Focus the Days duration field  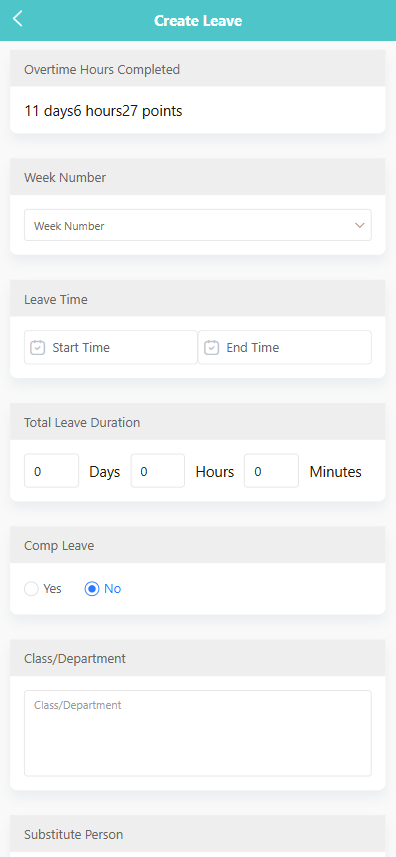51,471
